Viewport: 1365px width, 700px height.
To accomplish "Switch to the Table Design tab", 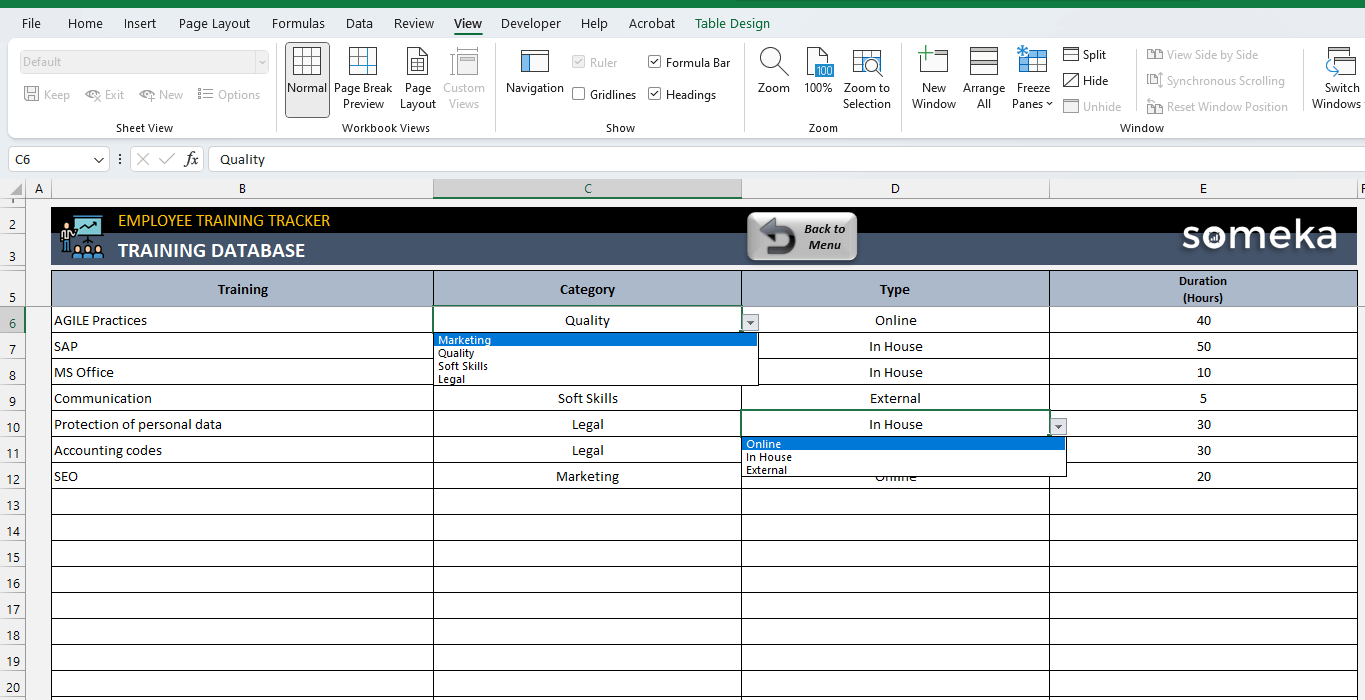I will coord(732,23).
